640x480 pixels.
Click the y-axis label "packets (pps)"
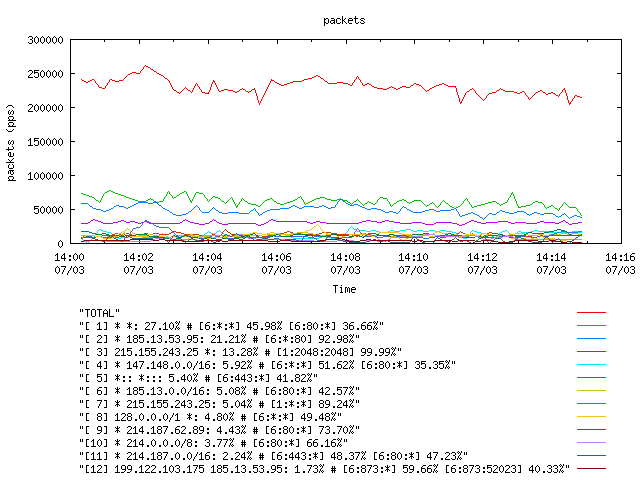11,142
